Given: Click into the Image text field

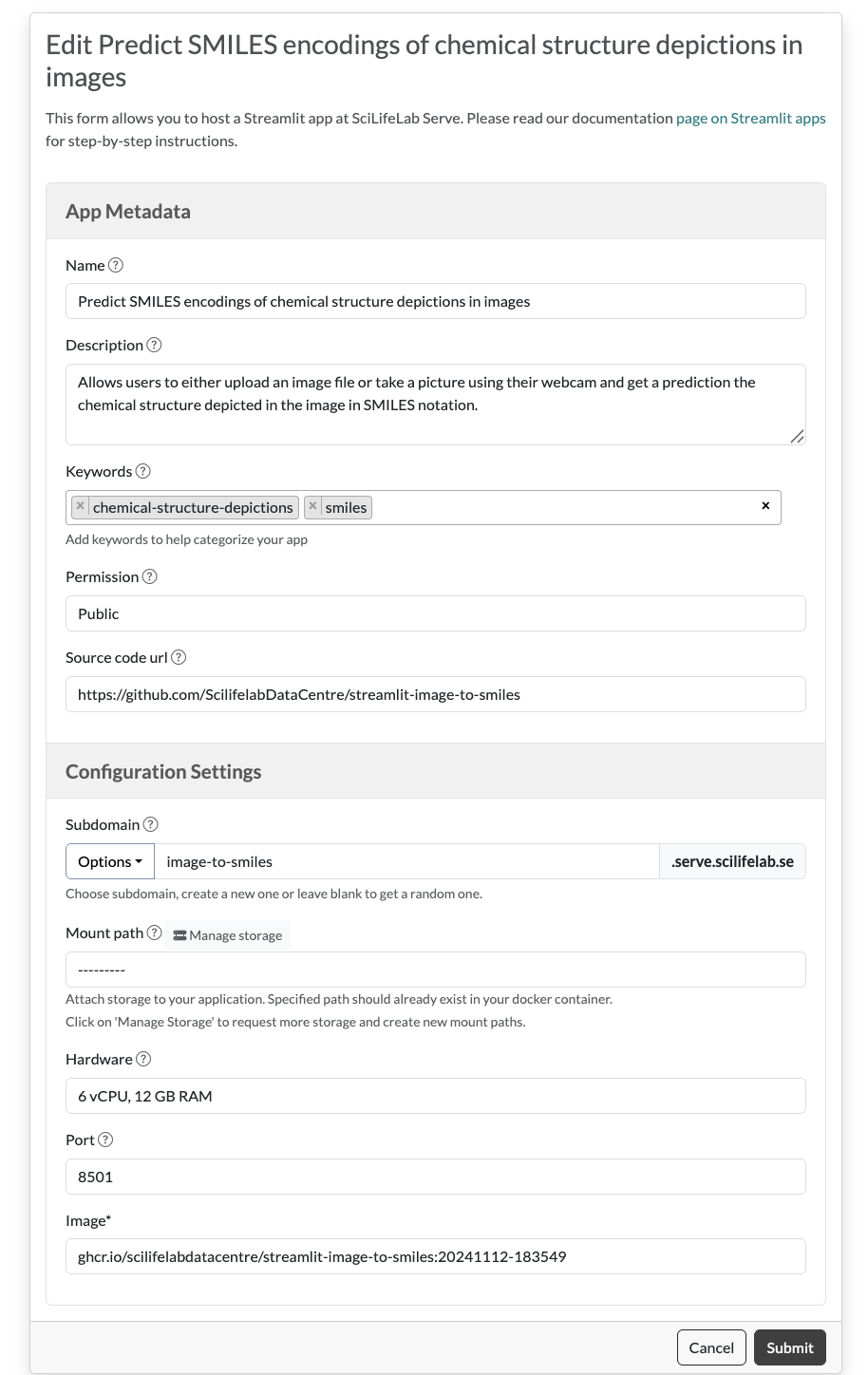Looking at the screenshot, I should point(435,1256).
